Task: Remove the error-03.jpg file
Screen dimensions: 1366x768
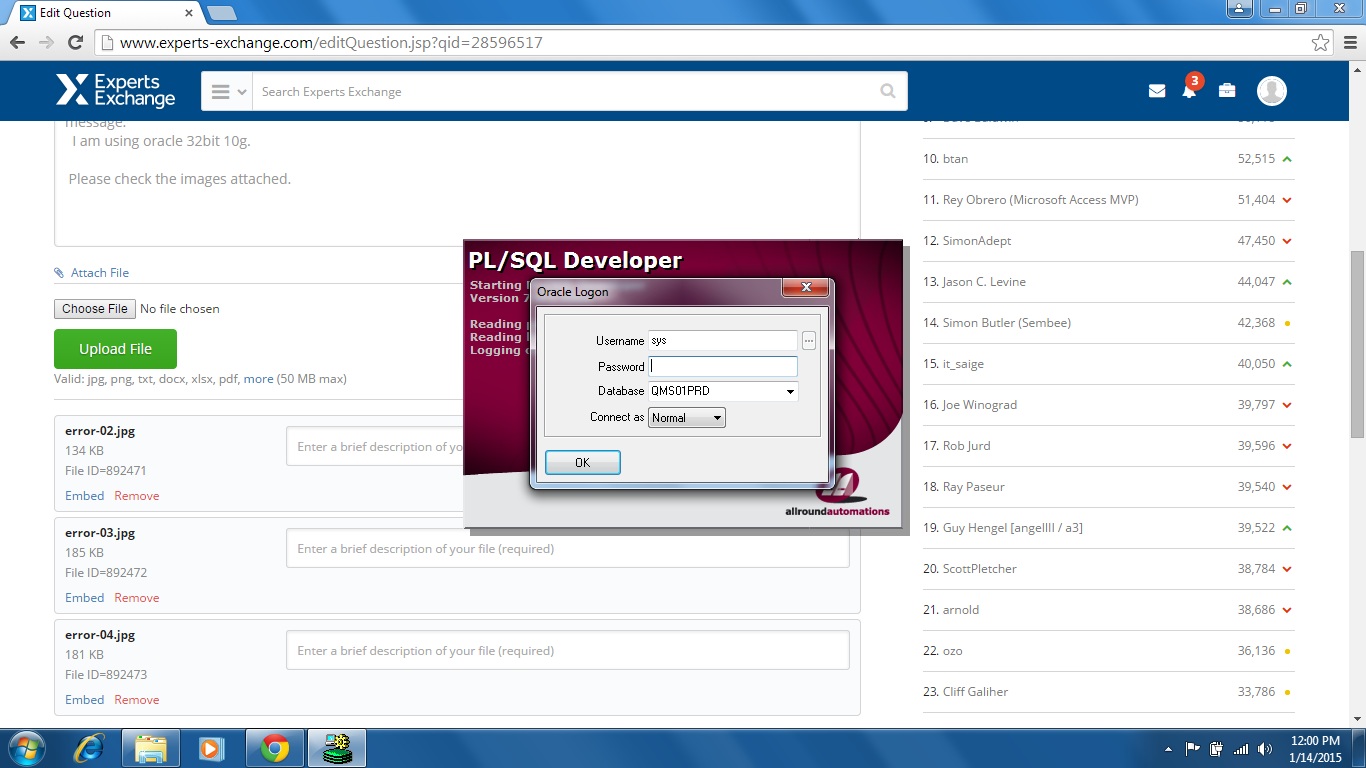Action: click(136, 598)
